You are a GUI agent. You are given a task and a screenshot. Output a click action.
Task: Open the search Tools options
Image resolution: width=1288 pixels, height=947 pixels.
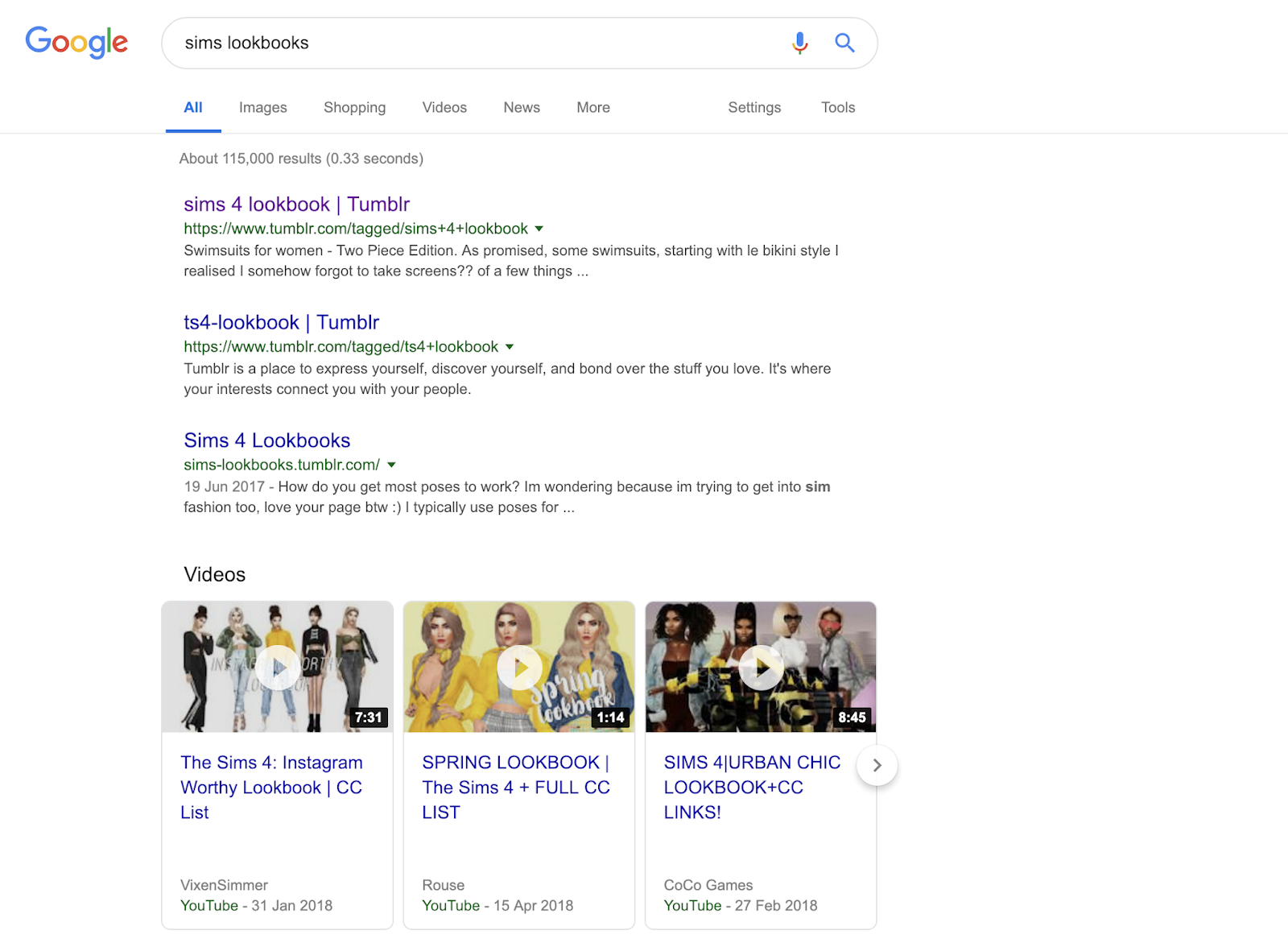[x=838, y=107]
